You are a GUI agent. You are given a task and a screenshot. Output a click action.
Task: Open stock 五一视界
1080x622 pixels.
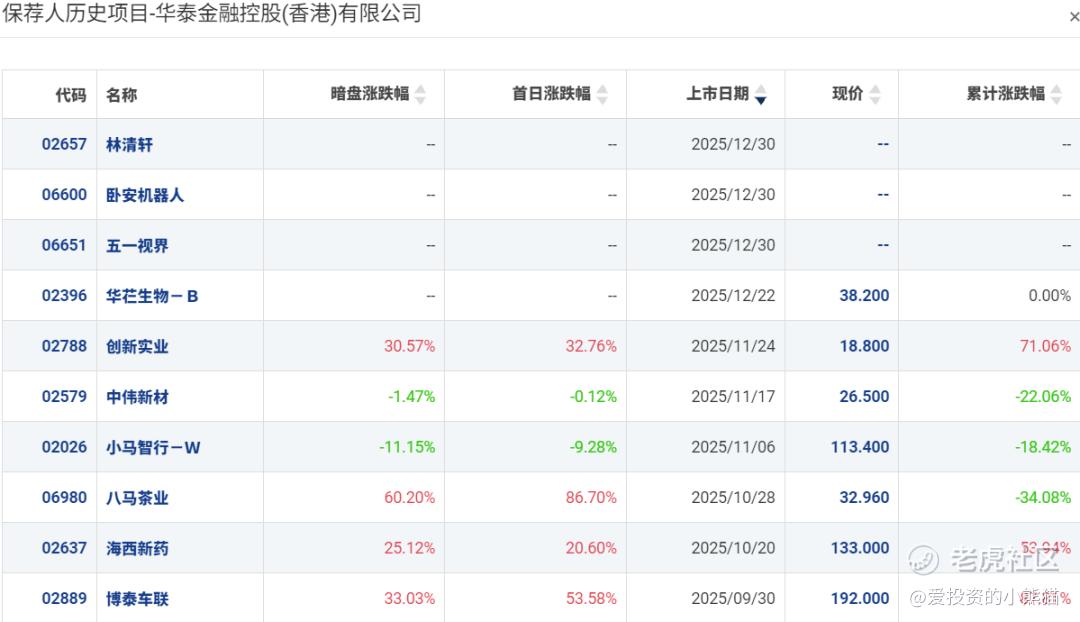tap(137, 246)
